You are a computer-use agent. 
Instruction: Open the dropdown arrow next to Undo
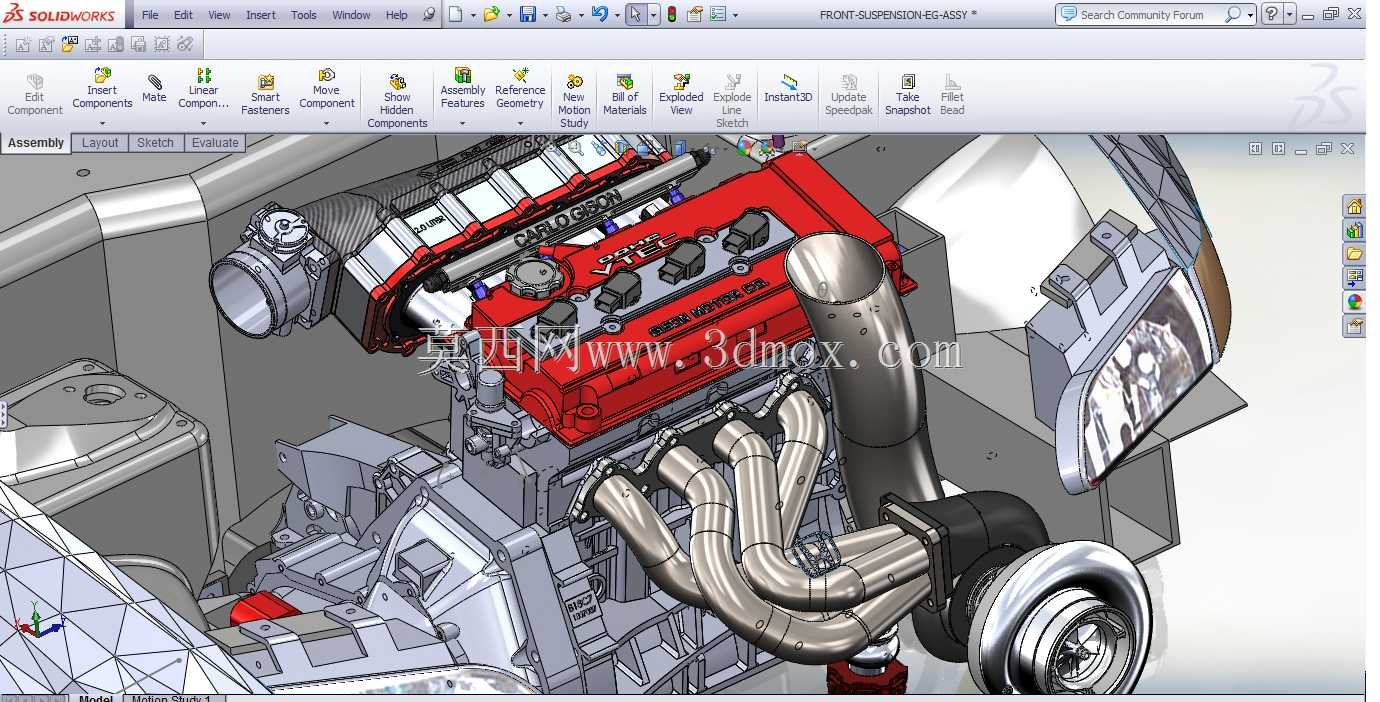[616, 15]
